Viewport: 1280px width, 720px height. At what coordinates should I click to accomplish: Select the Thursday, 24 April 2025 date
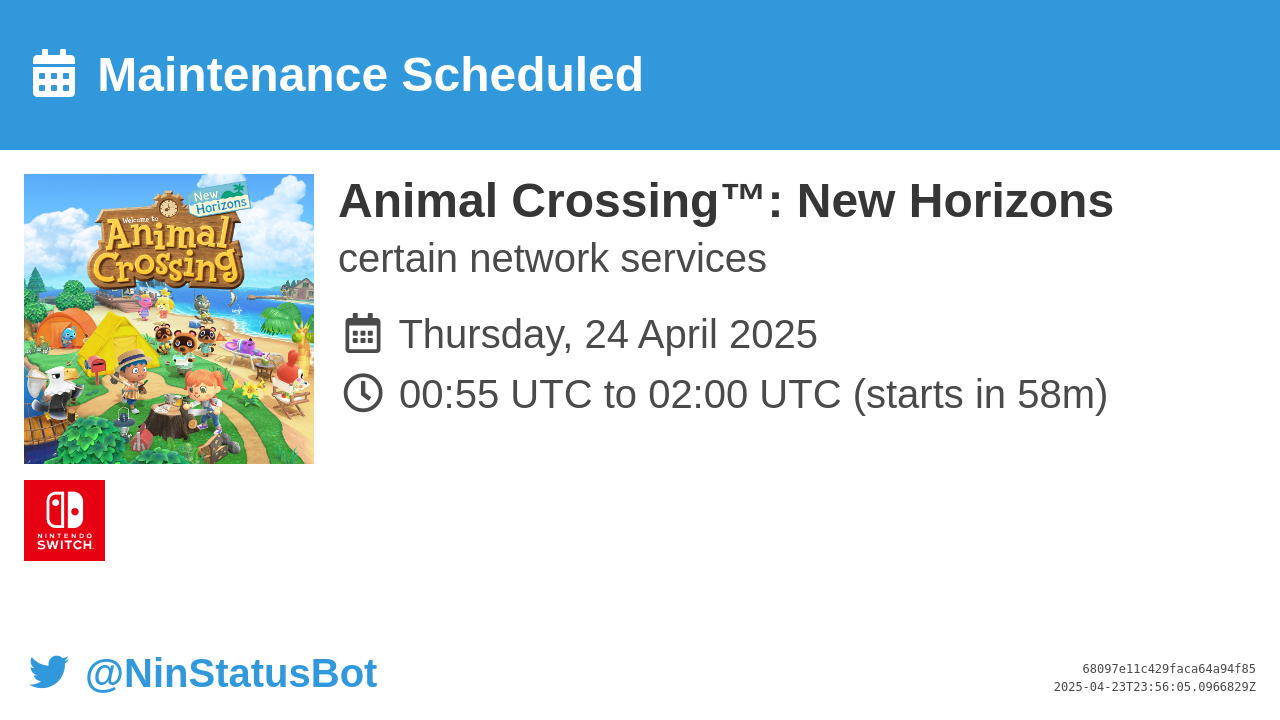(x=608, y=334)
